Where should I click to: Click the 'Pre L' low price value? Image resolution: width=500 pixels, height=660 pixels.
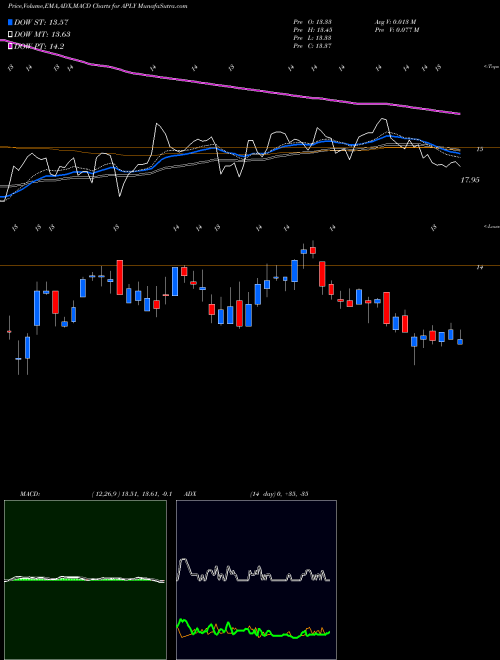click(313, 38)
